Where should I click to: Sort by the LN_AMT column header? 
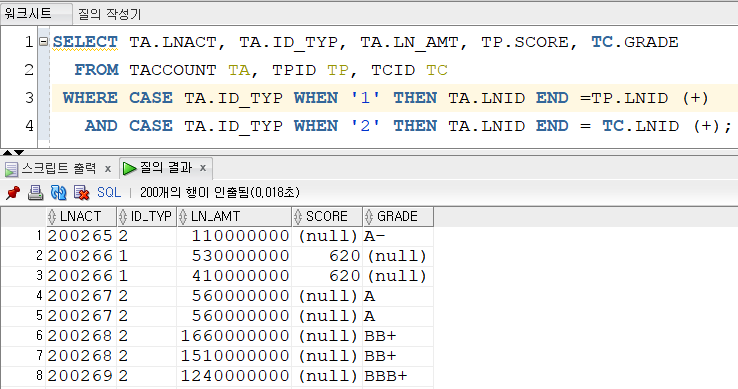[234, 217]
